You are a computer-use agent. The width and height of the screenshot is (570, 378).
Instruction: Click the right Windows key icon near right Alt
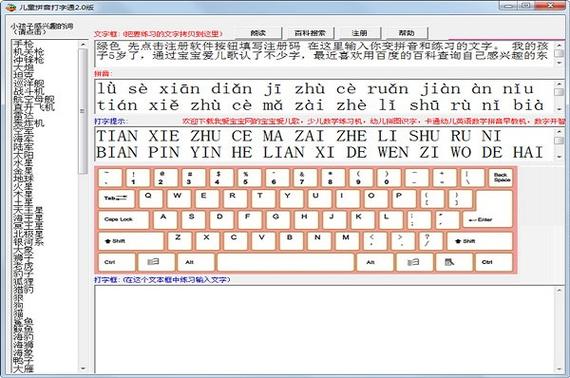coord(414,262)
